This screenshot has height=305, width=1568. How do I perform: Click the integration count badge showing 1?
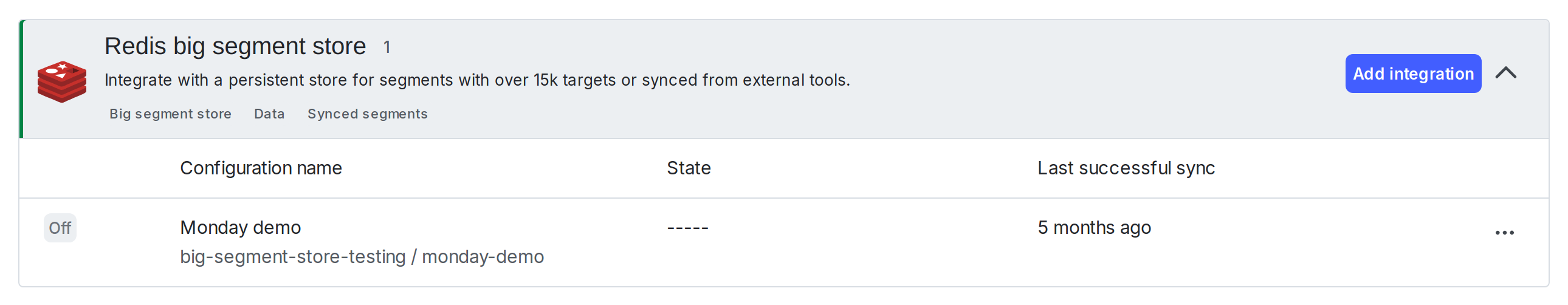pos(387,47)
